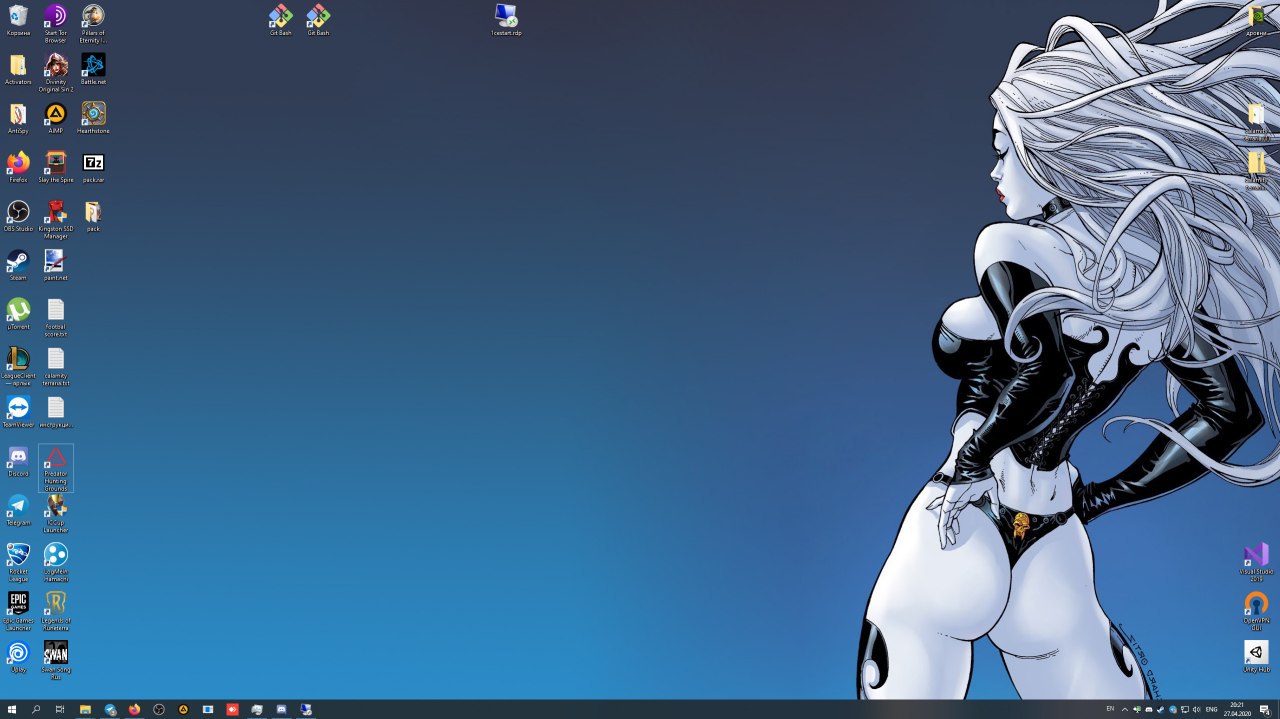Launch Kingston SSD Manager shortcut
The height and width of the screenshot is (719, 1280).
click(56, 219)
